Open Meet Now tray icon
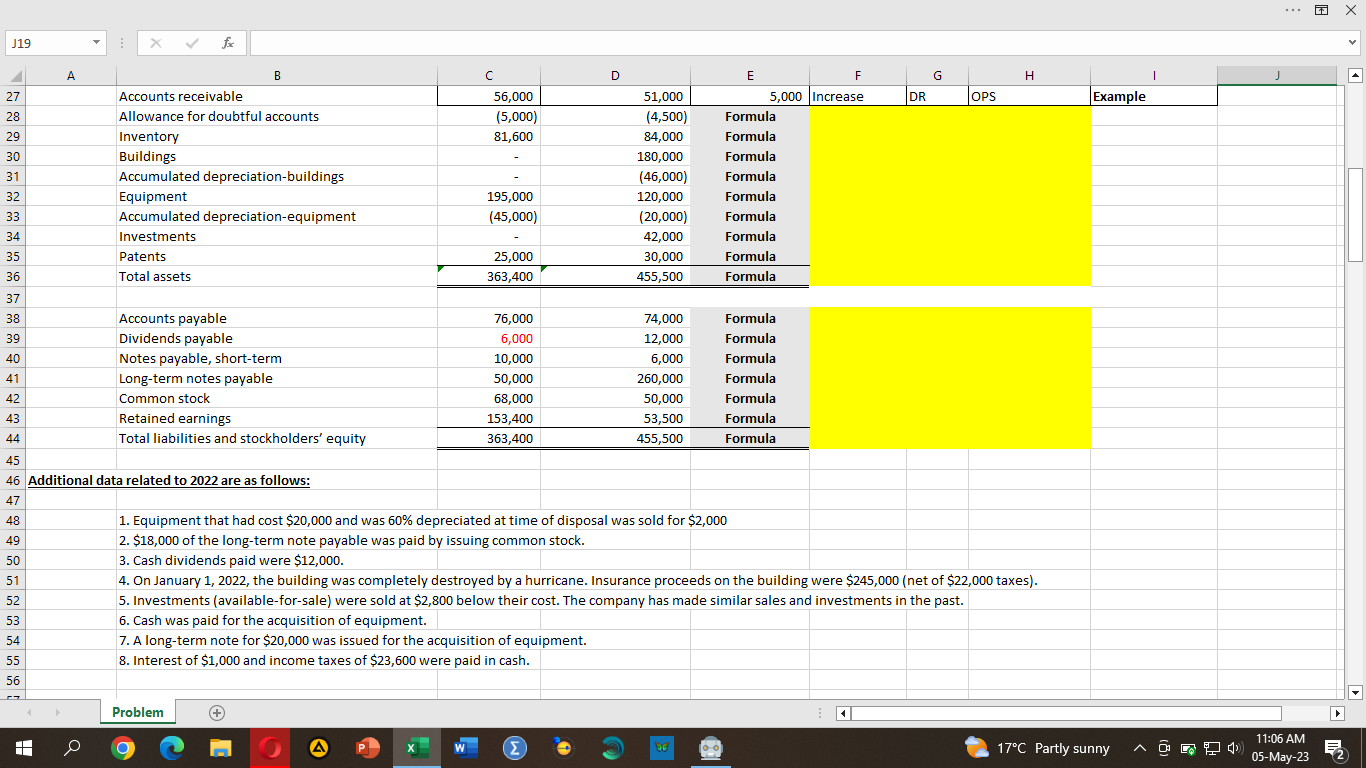This screenshot has width=1366, height=768. [1164, 748]
